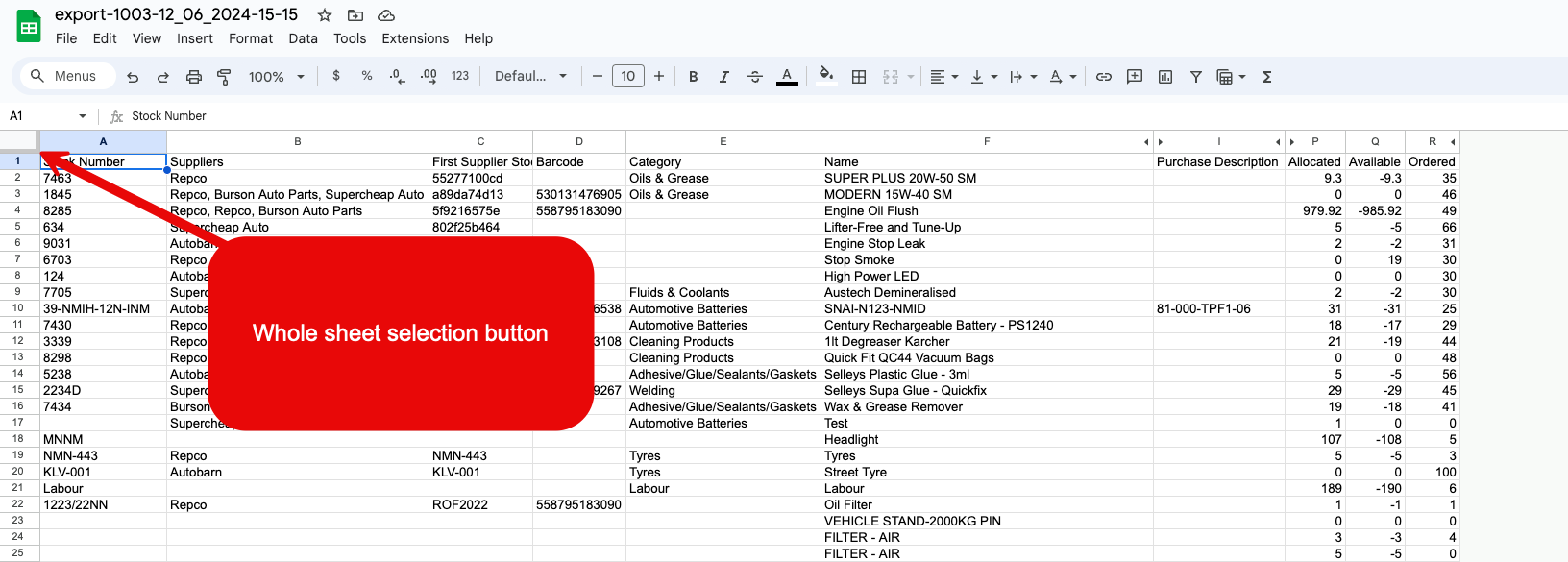Open the filter views dropdown
The height and width of the screenshot is (562, 1568).
pyautogui.click(x=1231, y=77)
